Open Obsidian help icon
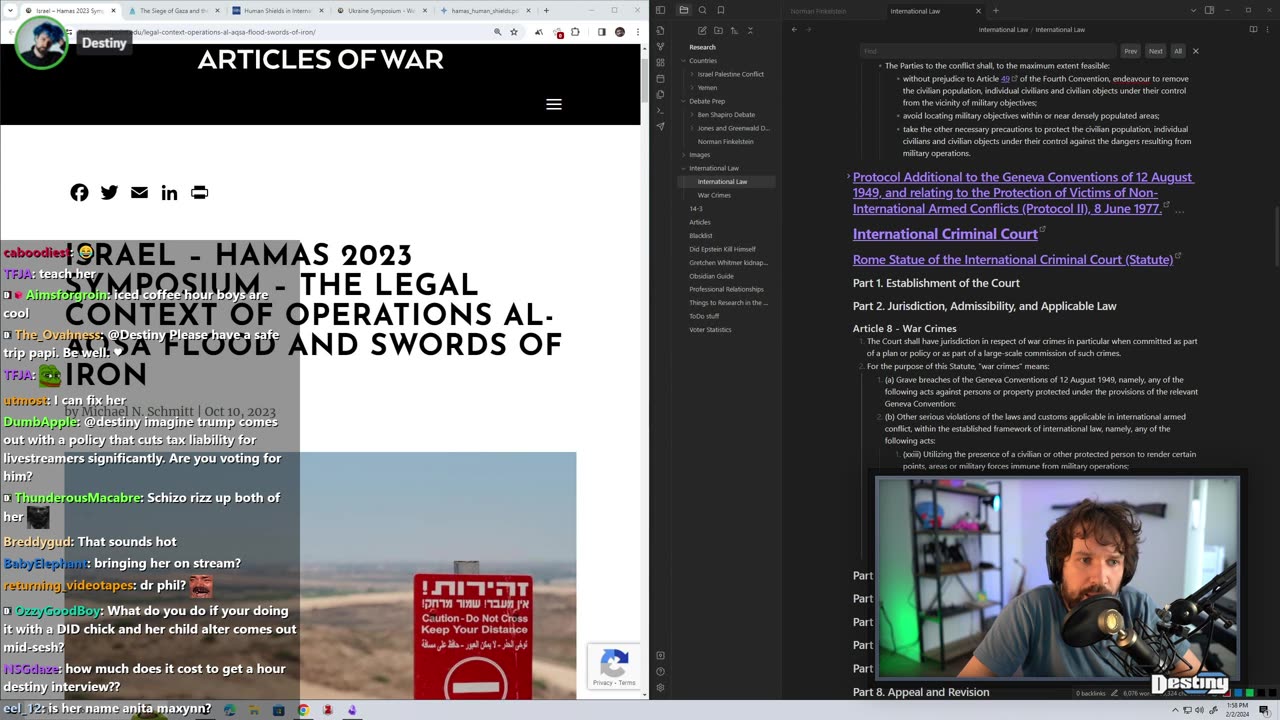 click(660, 671)
